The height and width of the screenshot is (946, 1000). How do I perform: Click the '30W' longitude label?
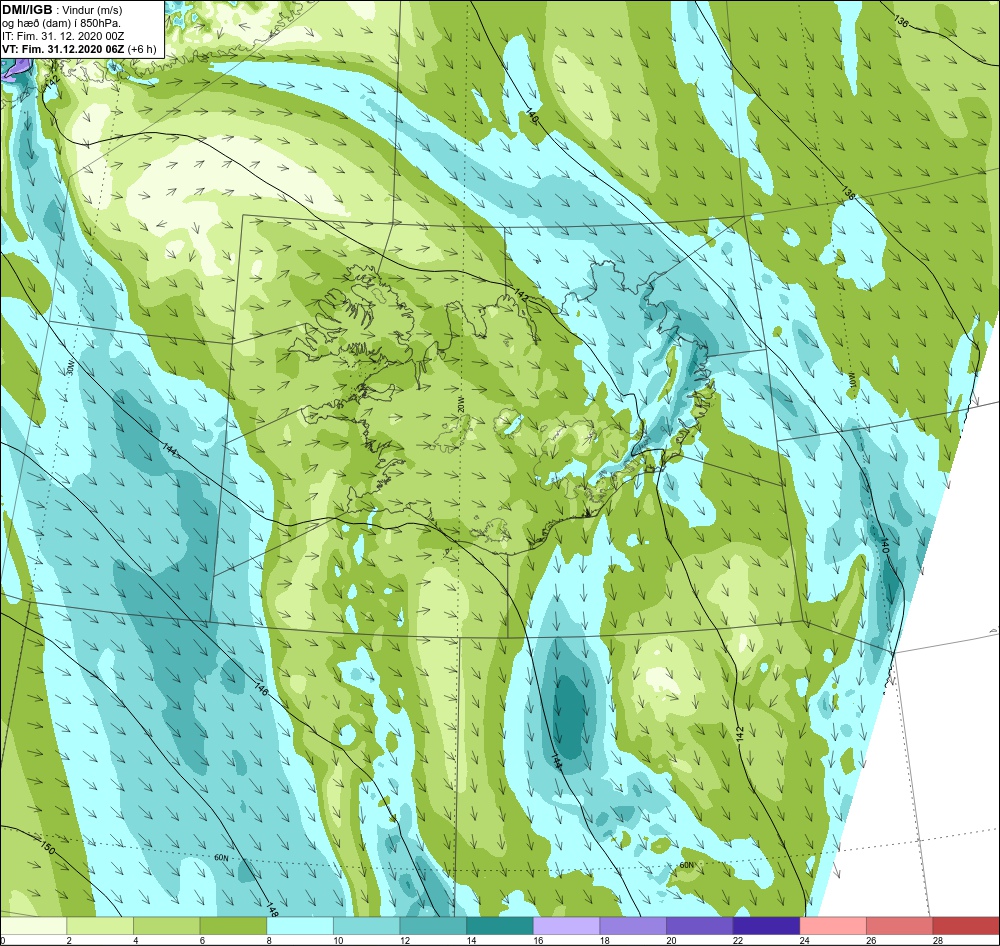[x=70, y=367]
